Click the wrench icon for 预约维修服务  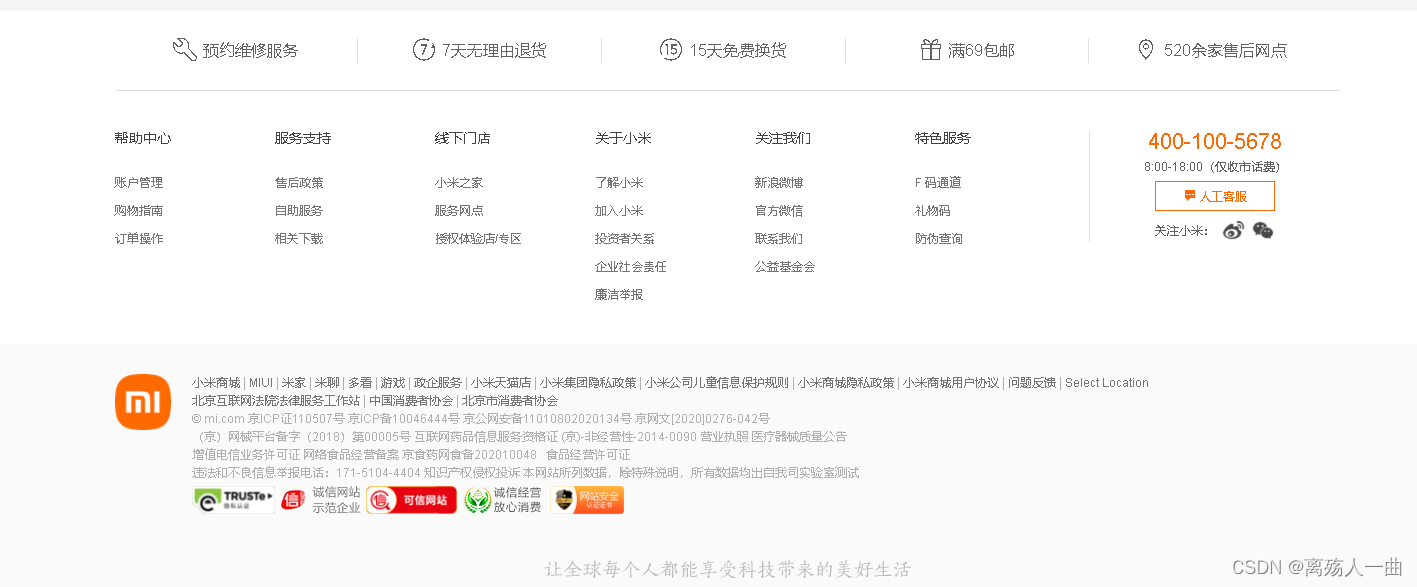pos(184,50)
